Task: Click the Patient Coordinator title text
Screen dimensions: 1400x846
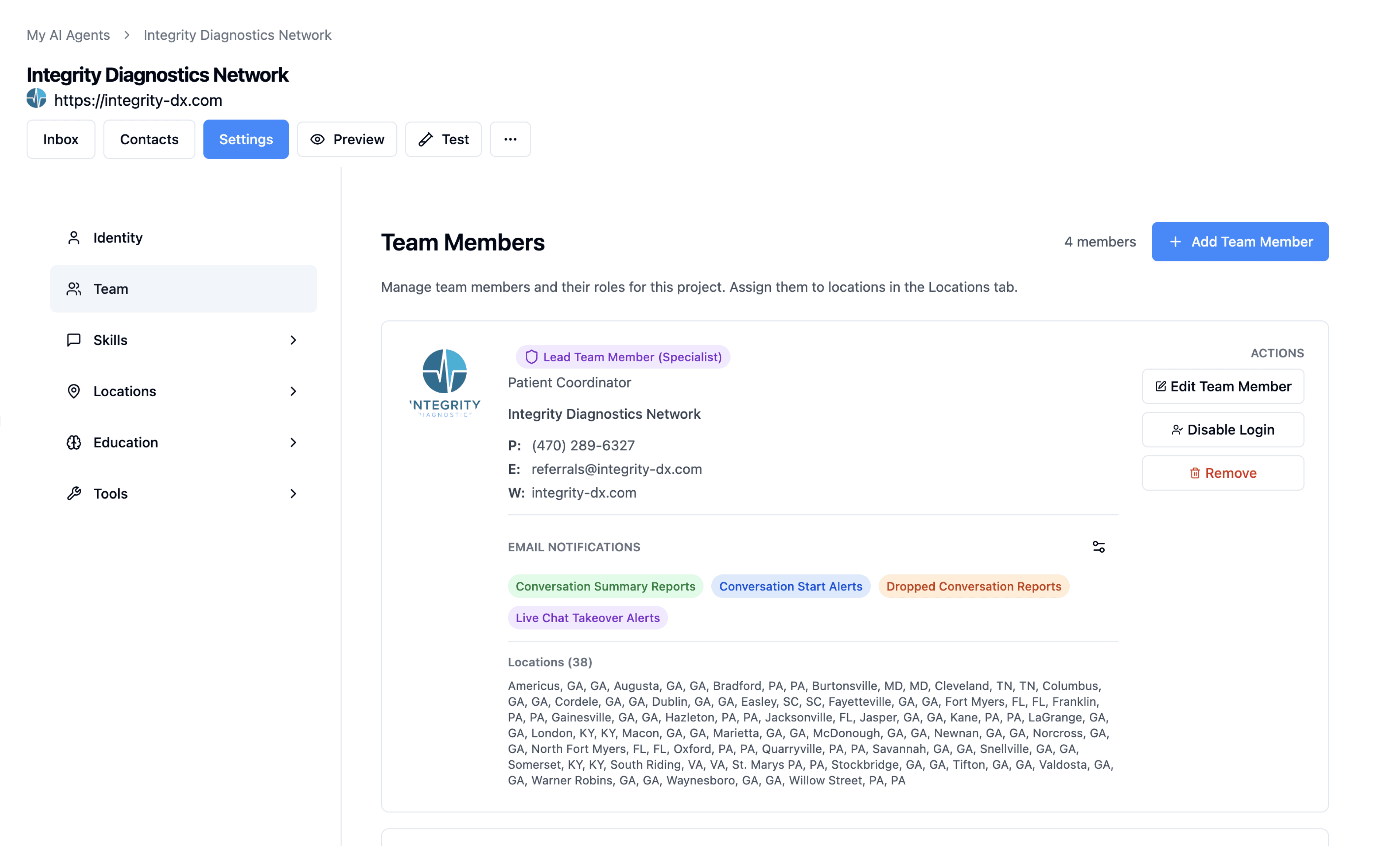Action: (x=569, y=382)
